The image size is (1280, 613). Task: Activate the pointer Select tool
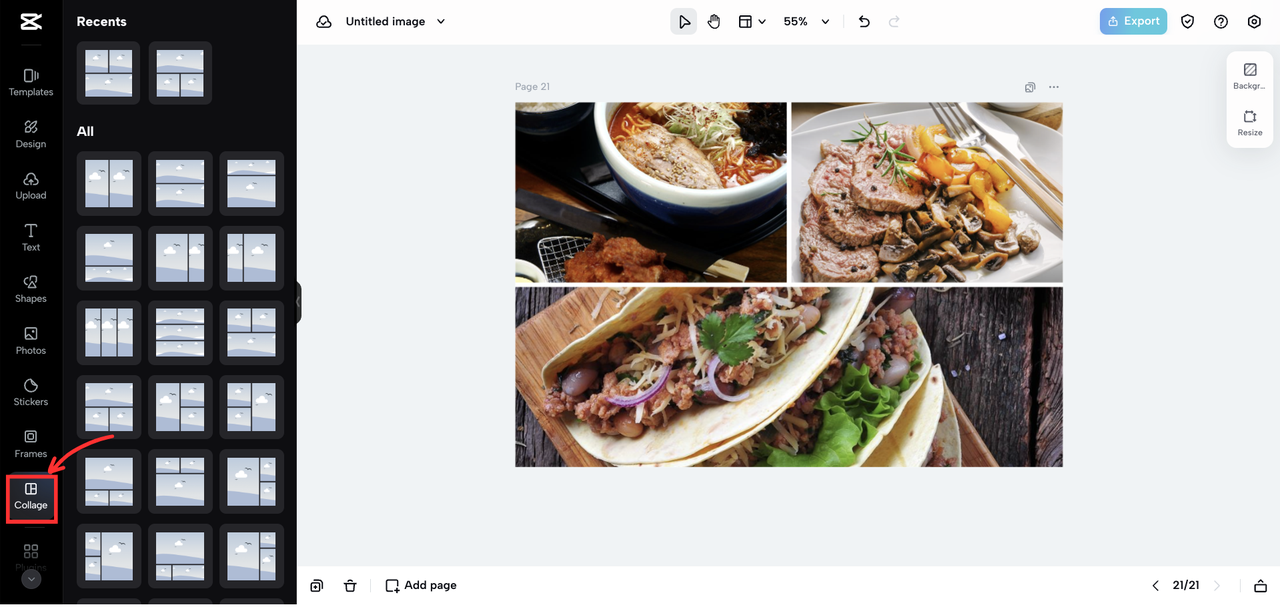pyautogui.click(x=684, y=21)
